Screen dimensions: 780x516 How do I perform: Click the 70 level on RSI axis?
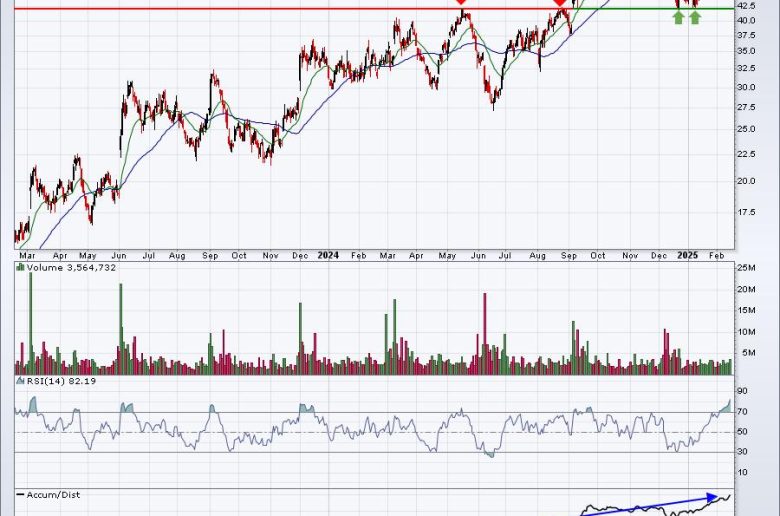point(742,412)
